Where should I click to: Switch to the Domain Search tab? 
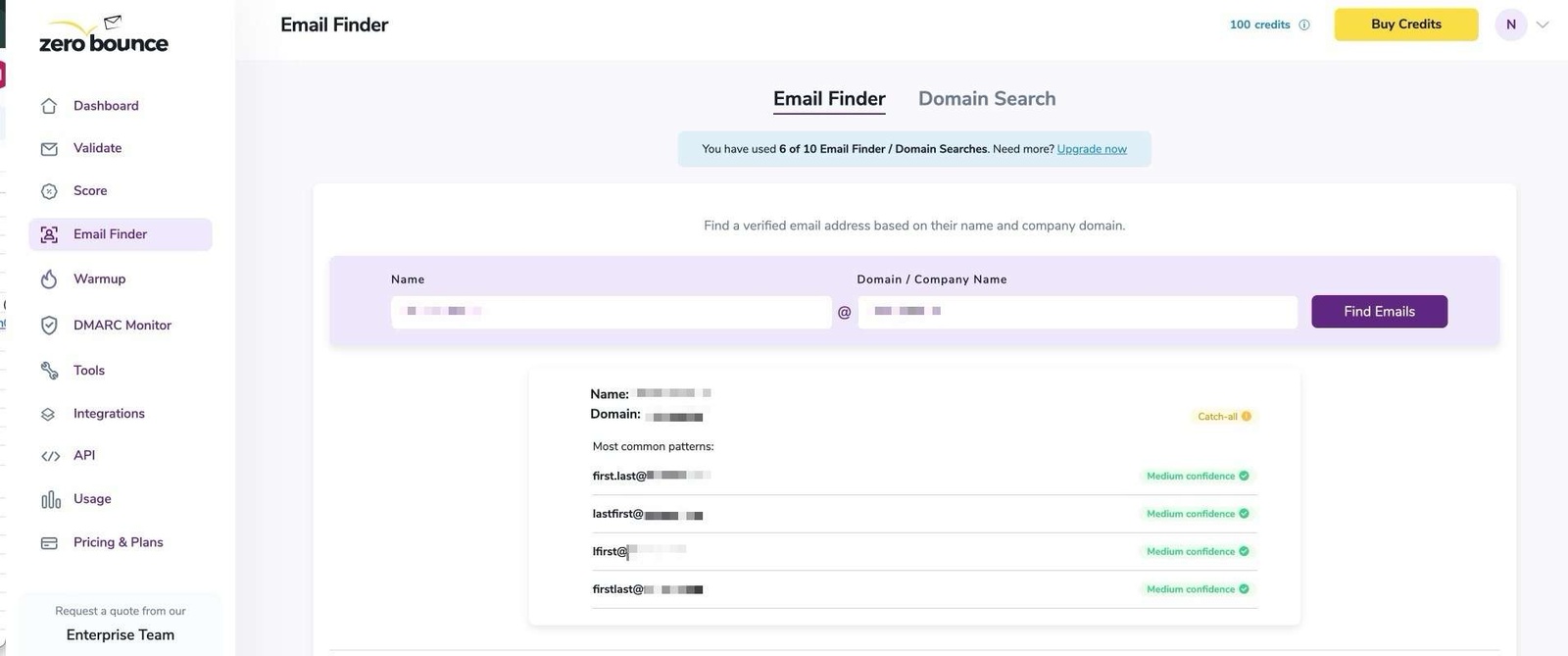point(987,99)
